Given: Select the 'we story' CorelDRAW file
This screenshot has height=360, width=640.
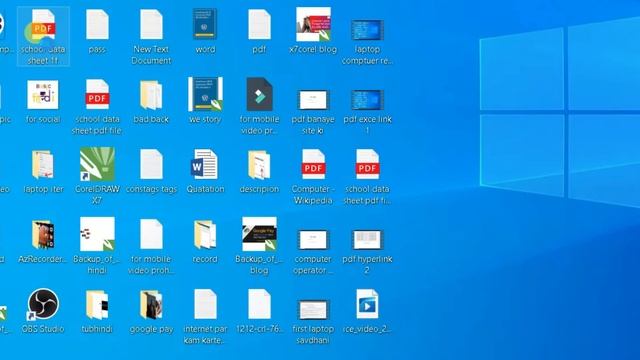Looking at the screenshot, I should (205, 94).
